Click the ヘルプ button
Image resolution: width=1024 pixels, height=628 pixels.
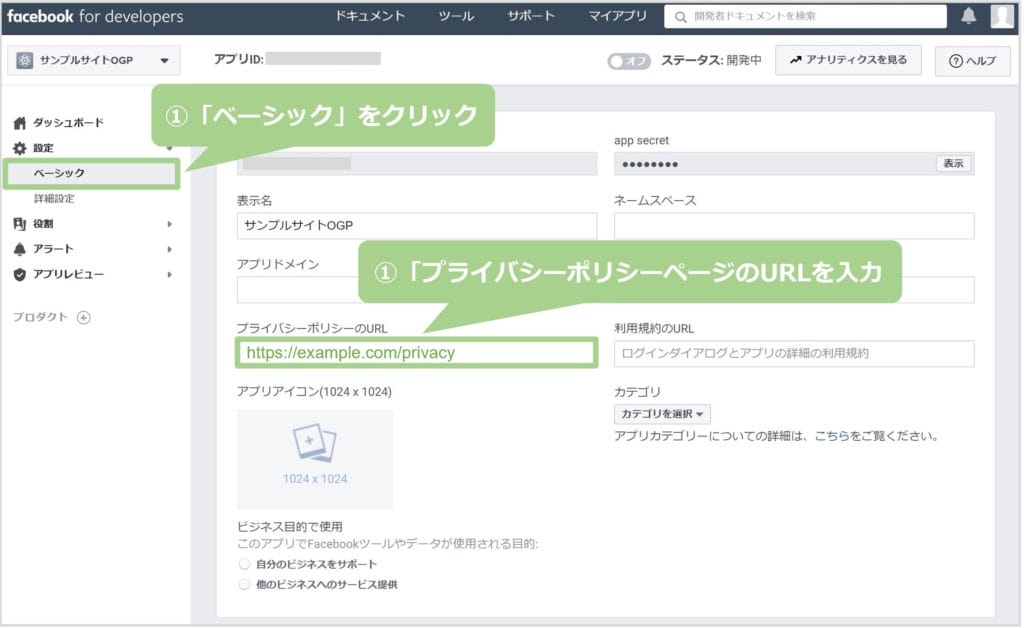click(973, 61)
